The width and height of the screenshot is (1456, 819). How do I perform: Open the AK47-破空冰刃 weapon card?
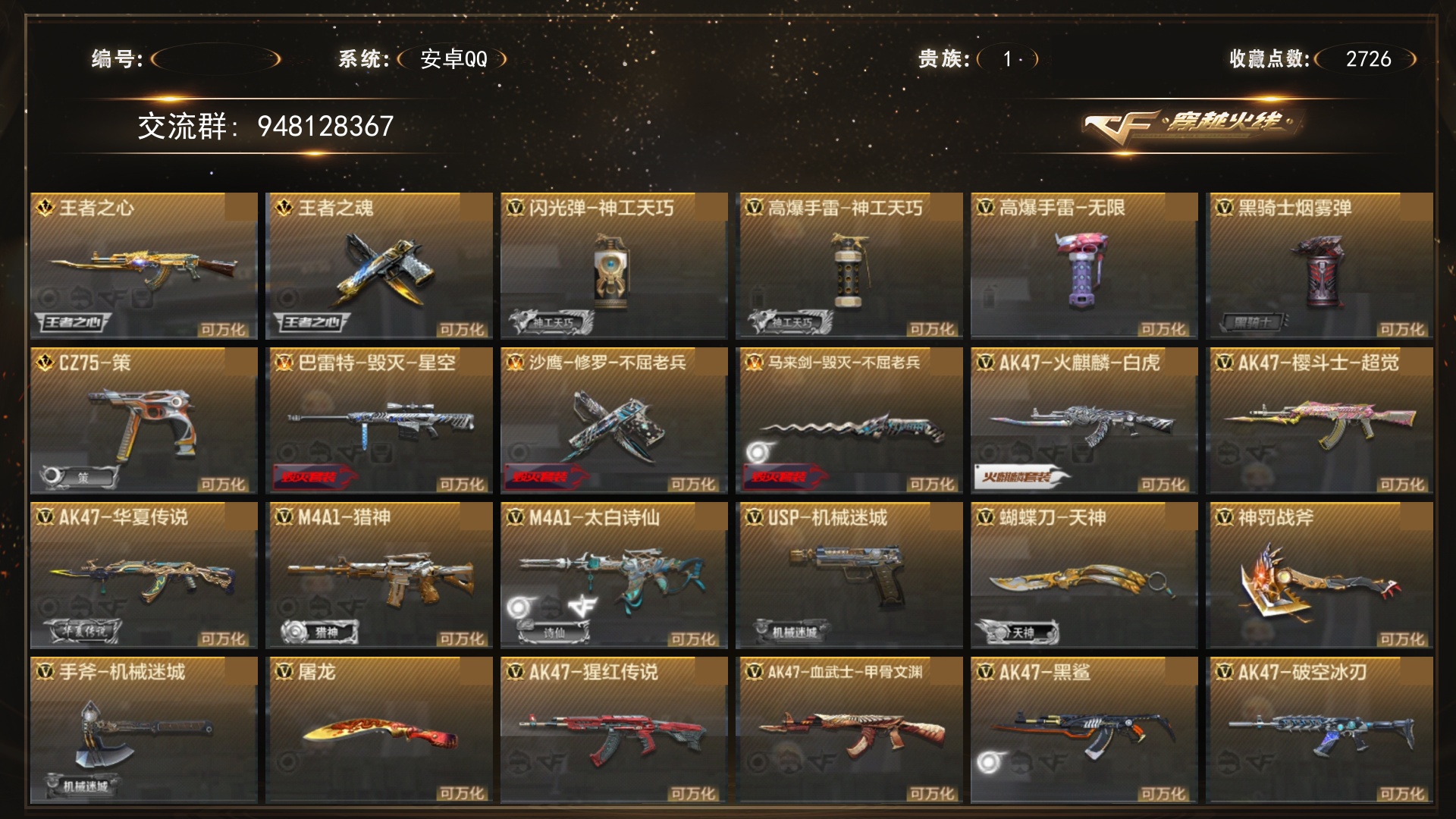coord(1319,730)
